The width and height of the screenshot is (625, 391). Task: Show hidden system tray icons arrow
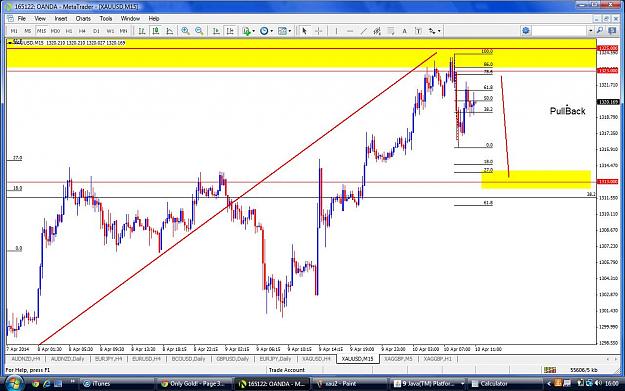point(548,383)
